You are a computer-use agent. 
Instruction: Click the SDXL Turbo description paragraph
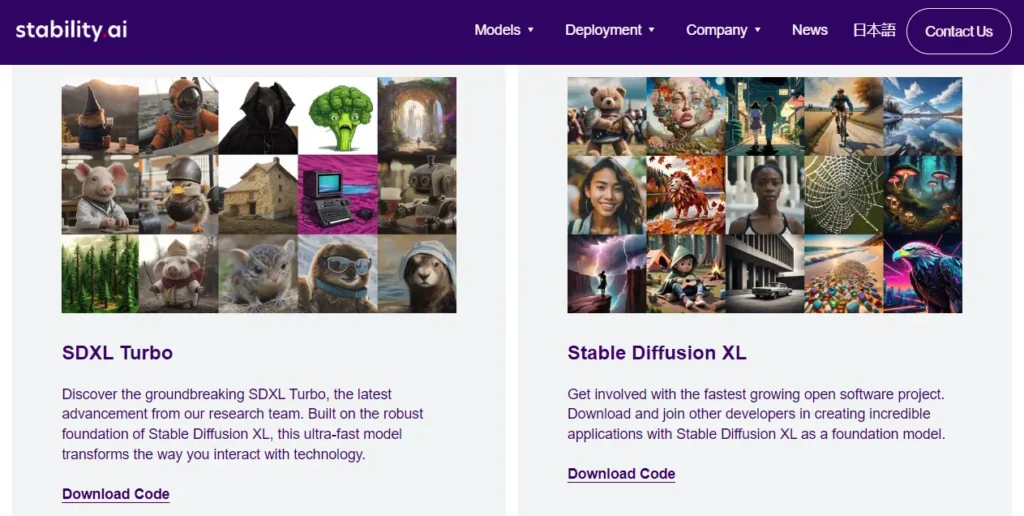point(243,424)
